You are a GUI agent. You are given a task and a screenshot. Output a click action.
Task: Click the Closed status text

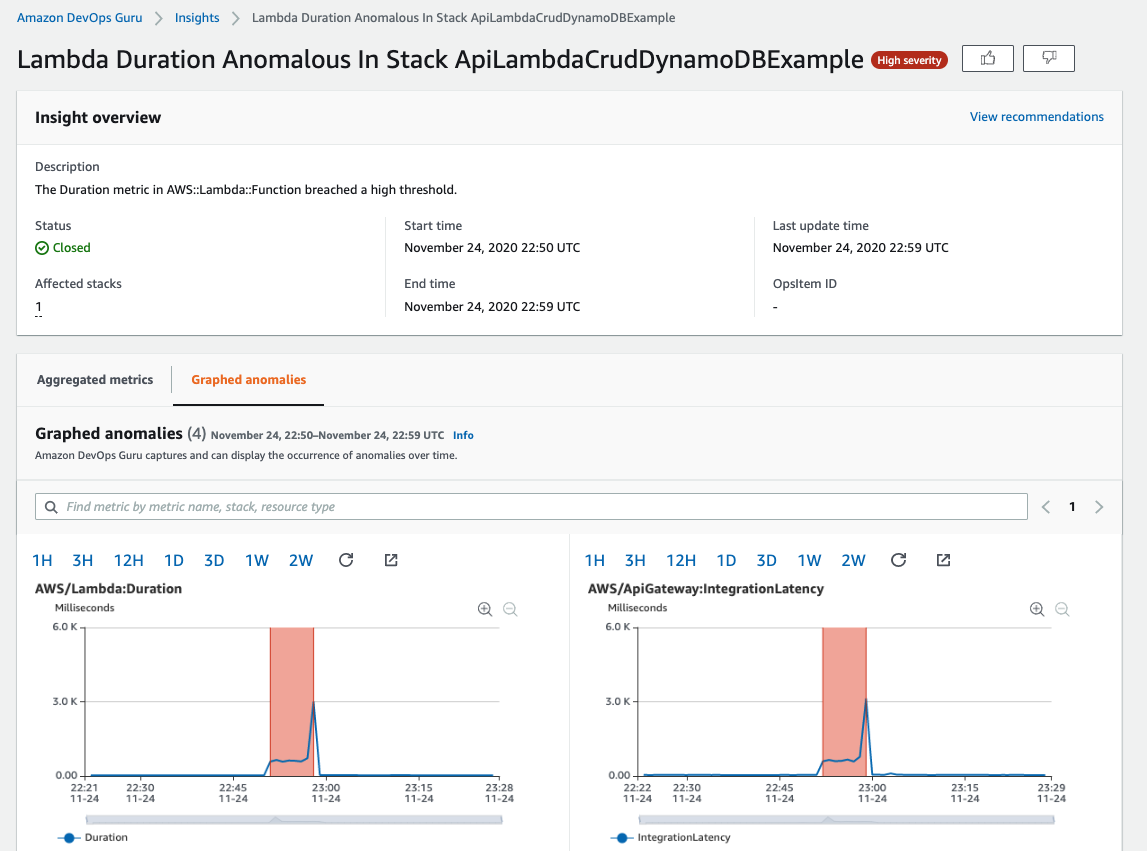coord(72,247)
